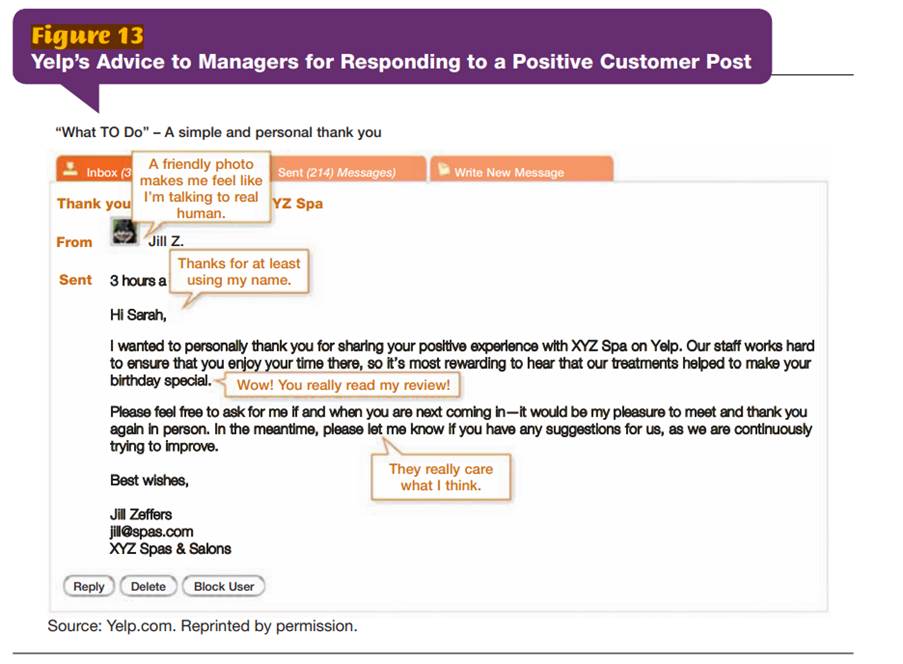Screen dimensions: 903x664
Task: Click the Write New Message note icon
Action: (x=443, y=170)
